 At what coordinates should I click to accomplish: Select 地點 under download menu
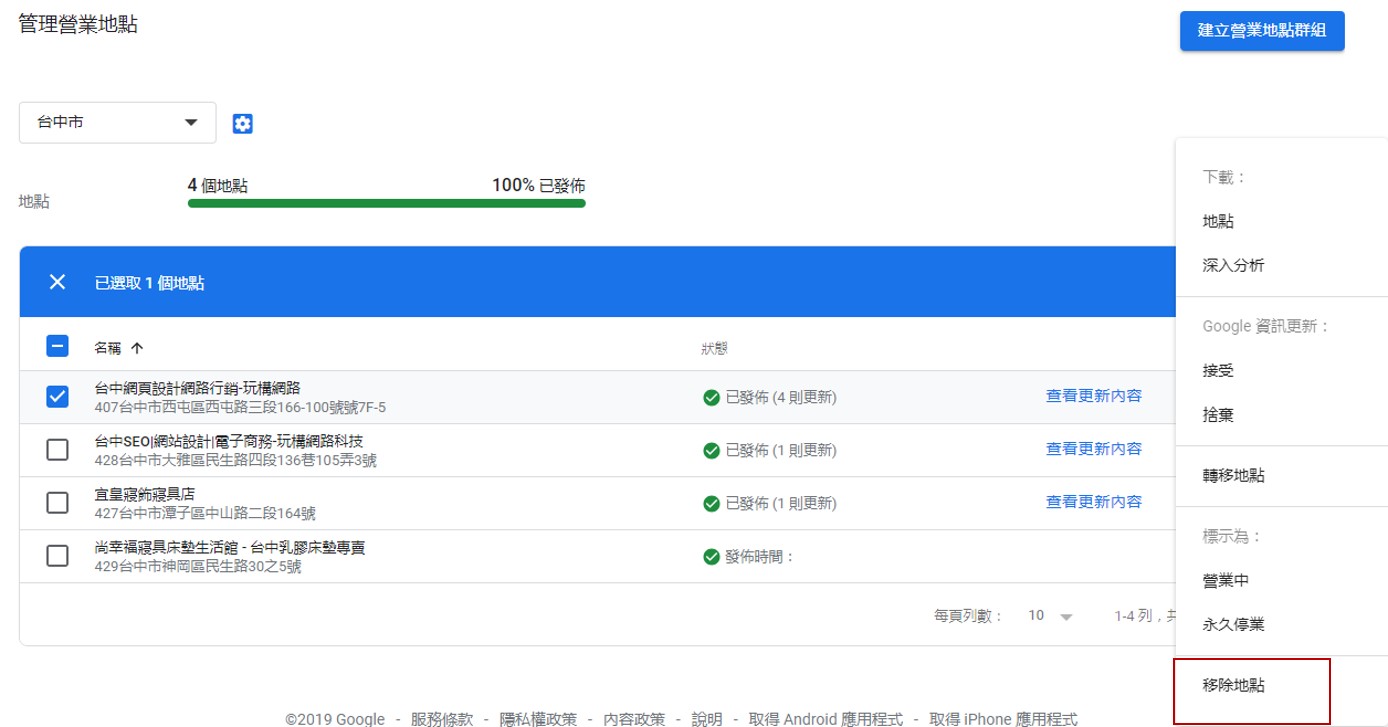coord(1218,222)
